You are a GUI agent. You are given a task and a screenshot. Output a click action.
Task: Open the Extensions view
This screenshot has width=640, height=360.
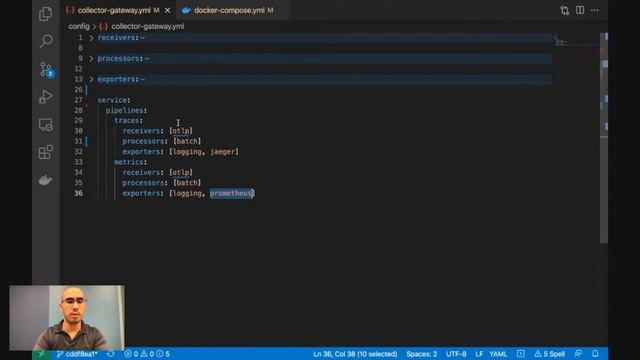46,152
